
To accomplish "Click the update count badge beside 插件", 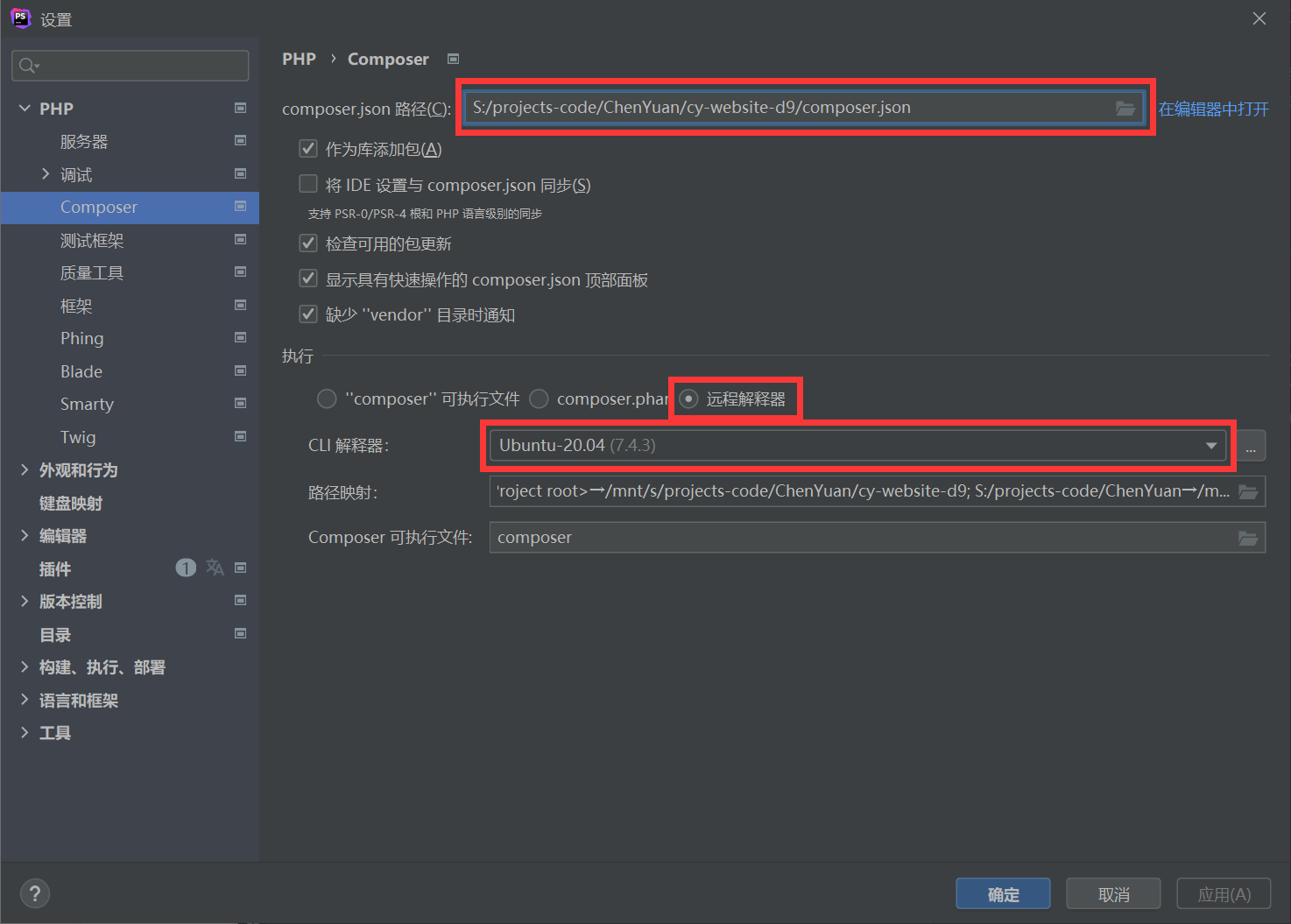I will coord(186,568).
